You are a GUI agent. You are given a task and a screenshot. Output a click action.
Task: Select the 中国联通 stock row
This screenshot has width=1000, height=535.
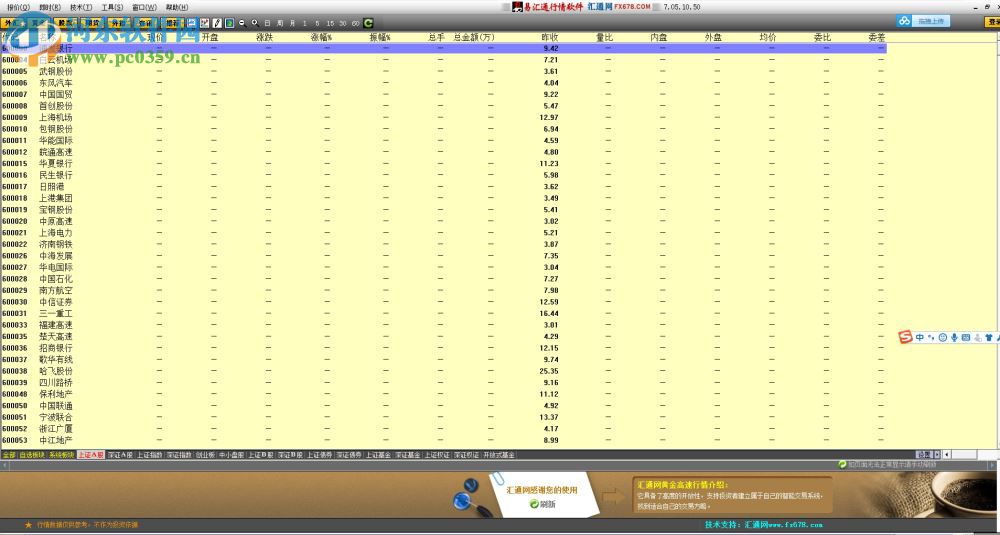(443, 406)
